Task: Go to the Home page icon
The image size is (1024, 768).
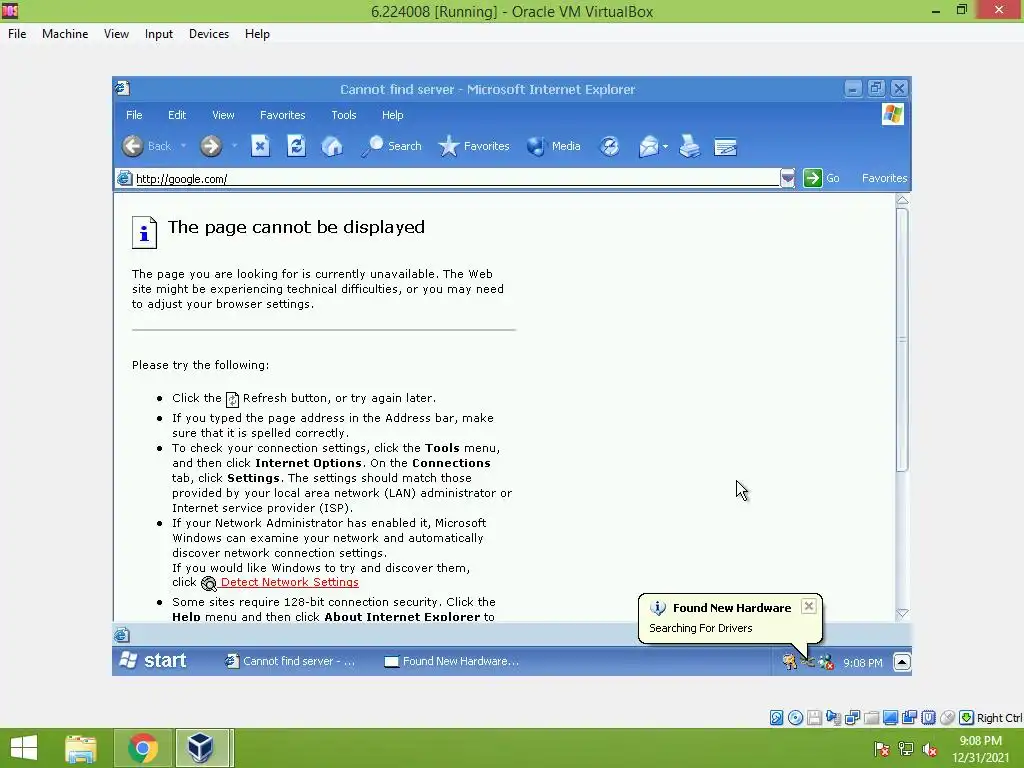Action: tap(332, 146)
